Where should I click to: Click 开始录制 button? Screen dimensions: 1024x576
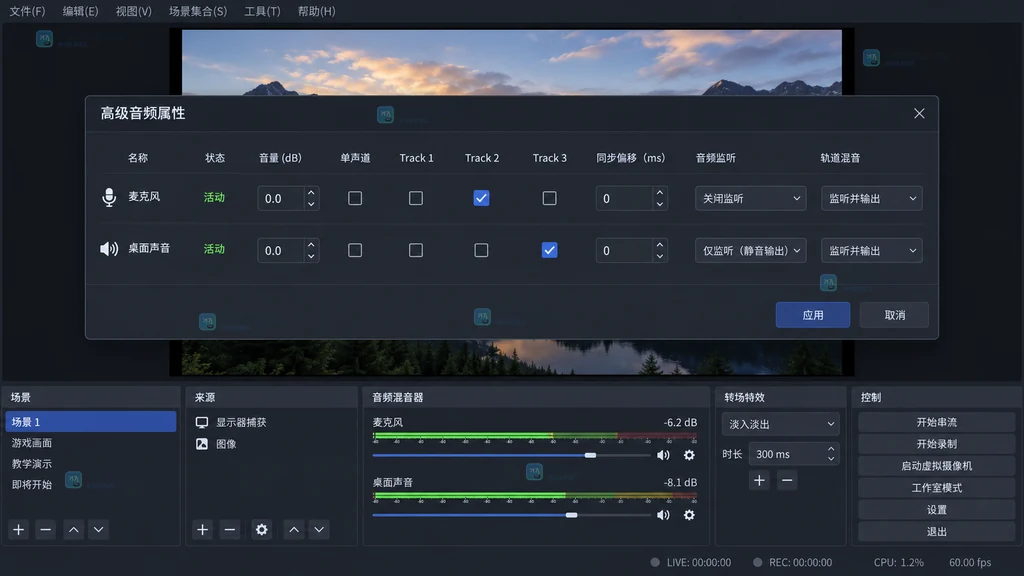(x=936, y=444)
